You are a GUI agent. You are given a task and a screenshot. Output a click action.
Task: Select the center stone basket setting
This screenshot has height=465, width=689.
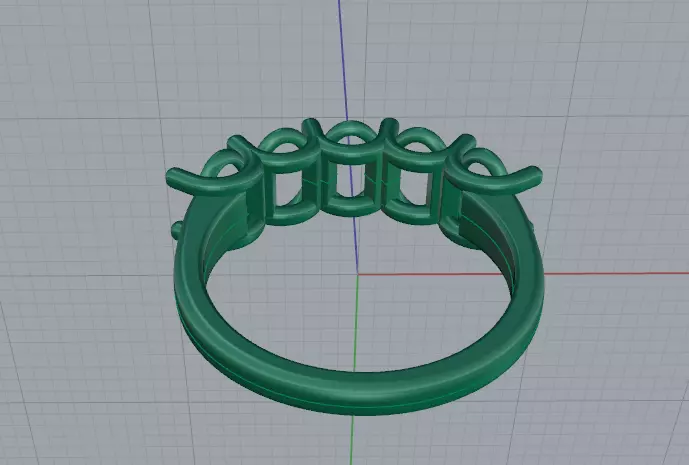(x=349, y=169)
